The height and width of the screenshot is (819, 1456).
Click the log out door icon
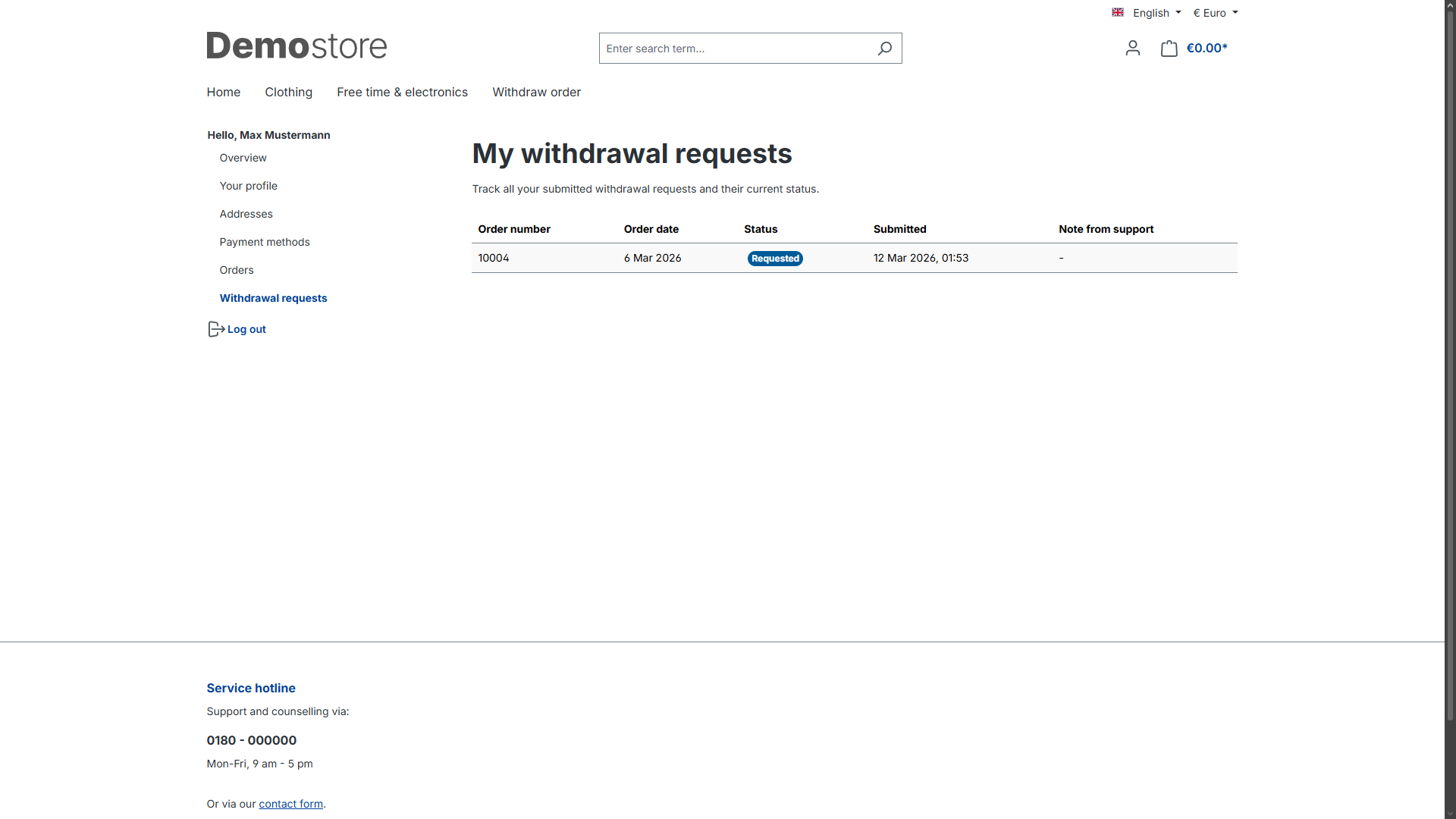coord(215,329)
